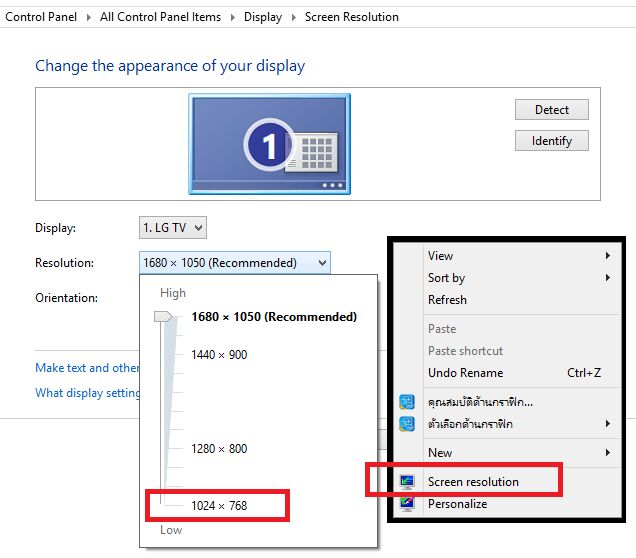Image resolution: width=636 pixels, height=558 pixels.
Task: Click the first Thai graphics properties icon
Action: [407, 402]
